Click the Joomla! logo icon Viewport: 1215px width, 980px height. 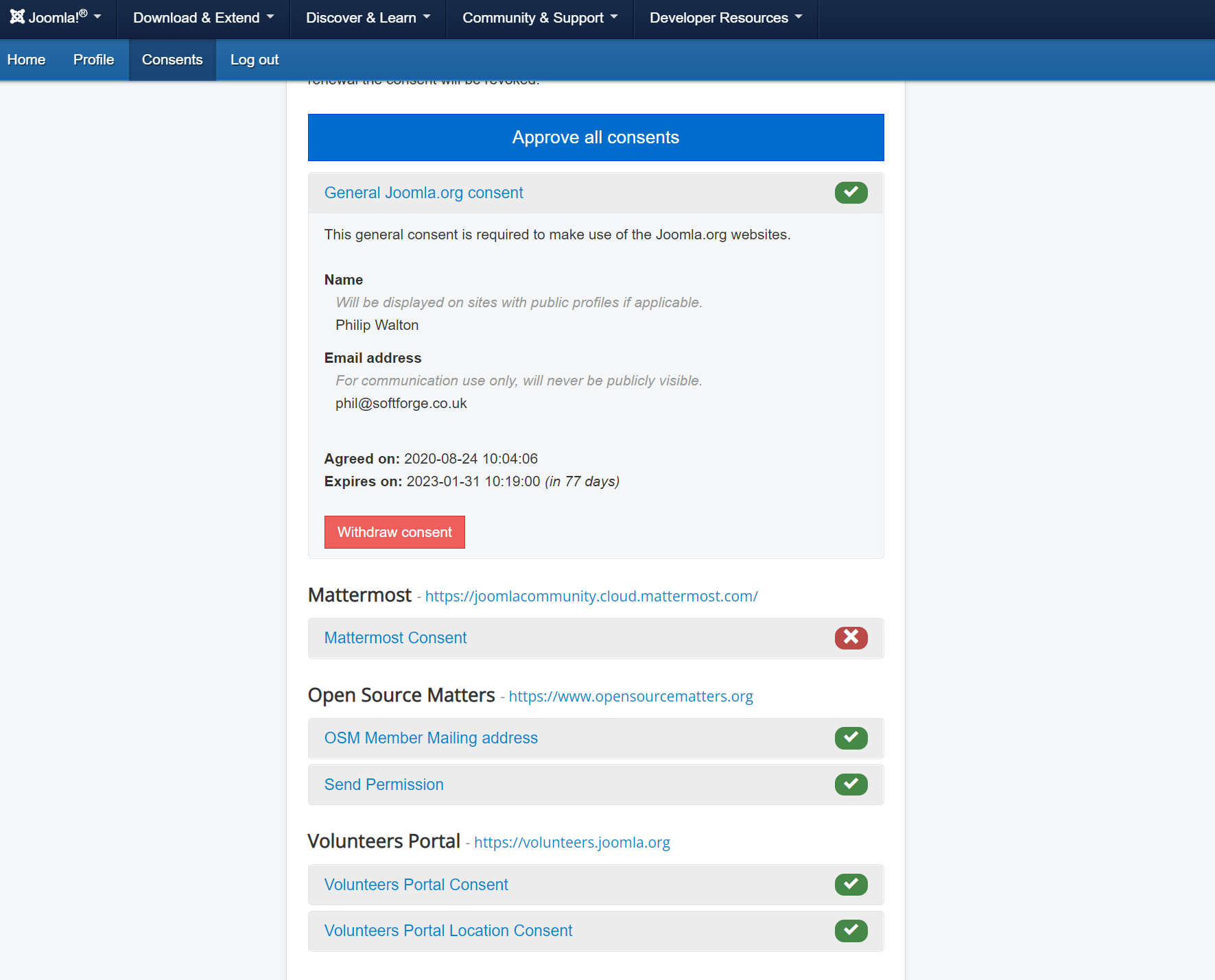tap(17, 17)
